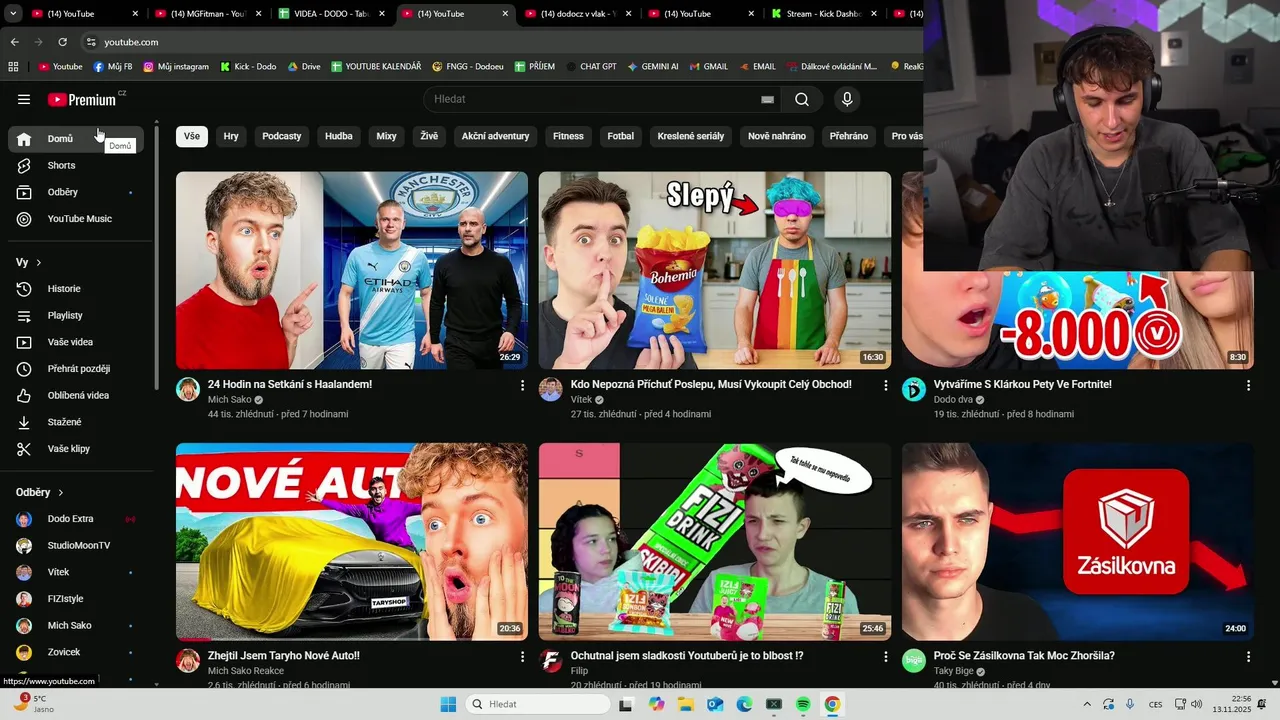
Task: Expand the Odběry subscriptions heading chevron
Action: [61, 493]
